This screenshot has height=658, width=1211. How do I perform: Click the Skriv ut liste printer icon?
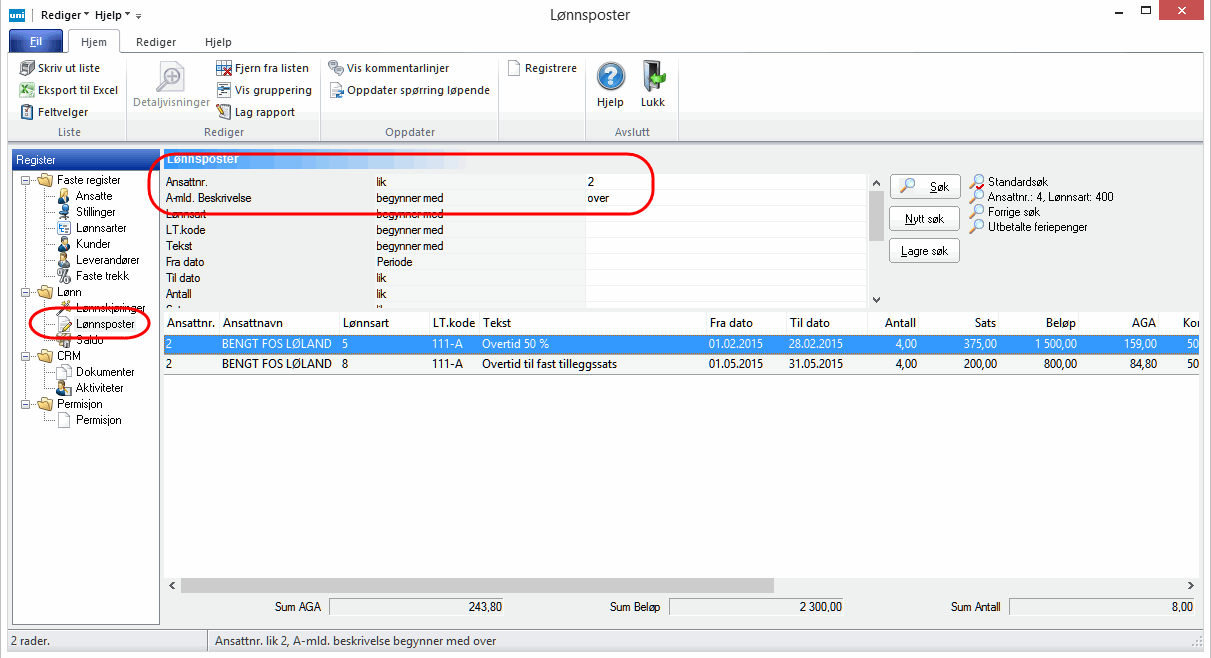[27, 68]
